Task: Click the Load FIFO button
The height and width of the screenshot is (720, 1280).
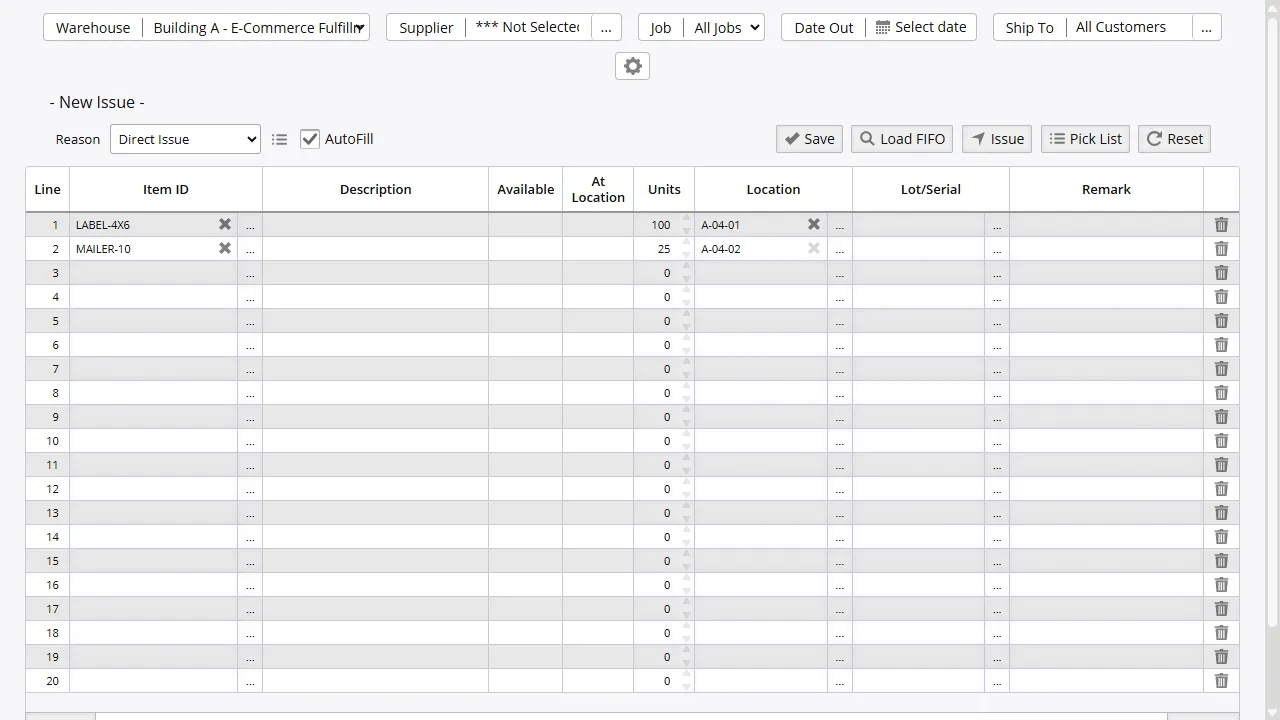Action: click(901, 138)
